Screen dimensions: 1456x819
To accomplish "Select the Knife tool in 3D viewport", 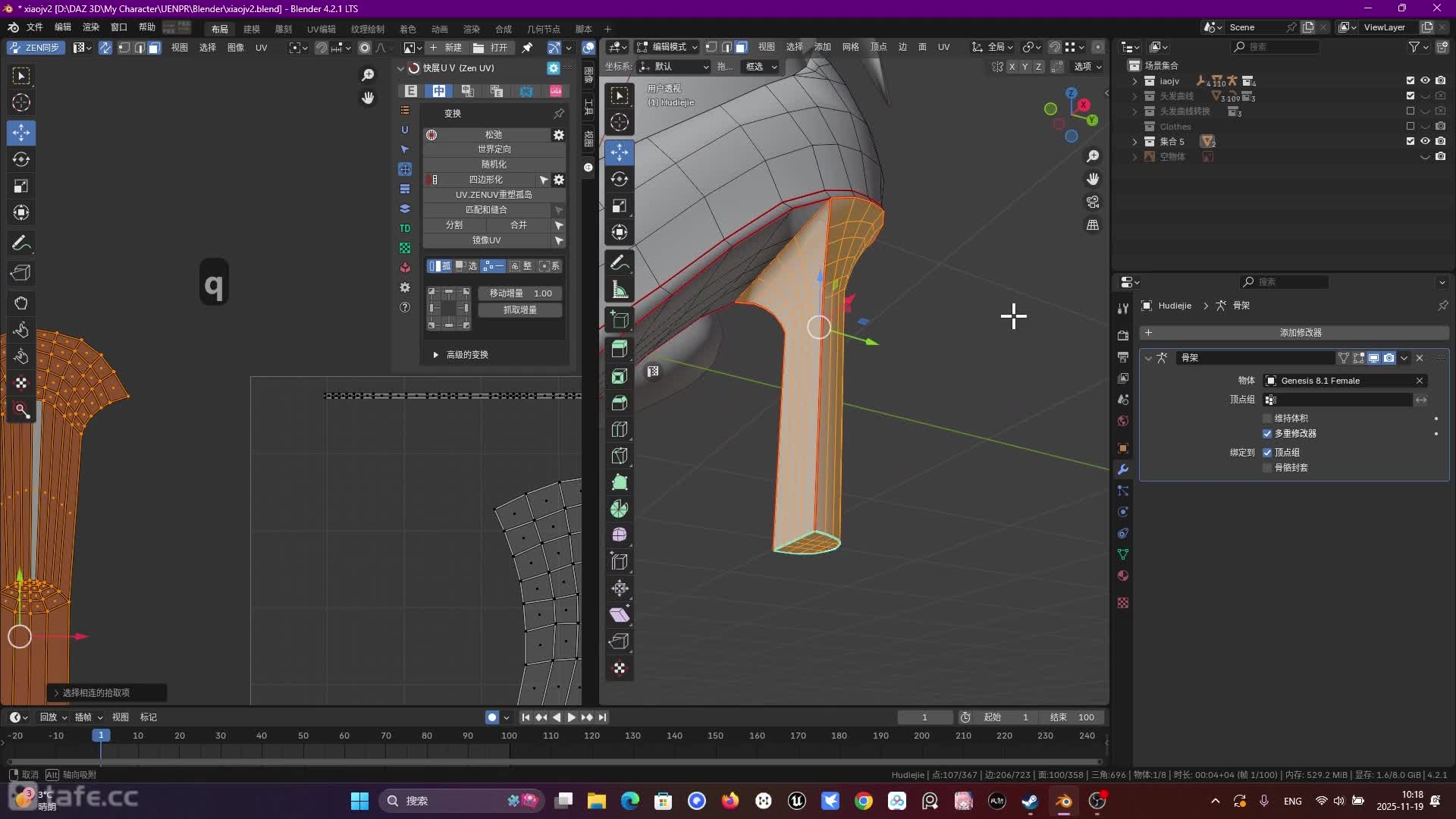I will coord(620,456).
